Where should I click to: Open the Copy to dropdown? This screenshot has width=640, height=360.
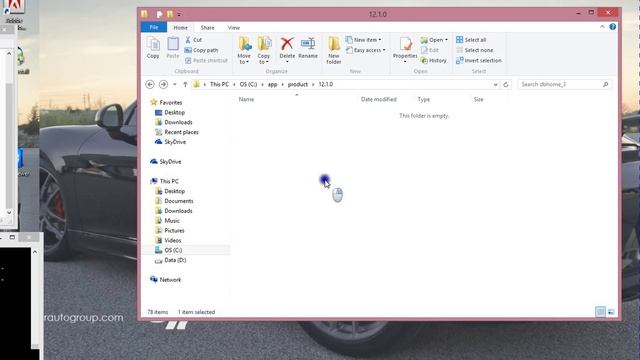coord(264,50)
